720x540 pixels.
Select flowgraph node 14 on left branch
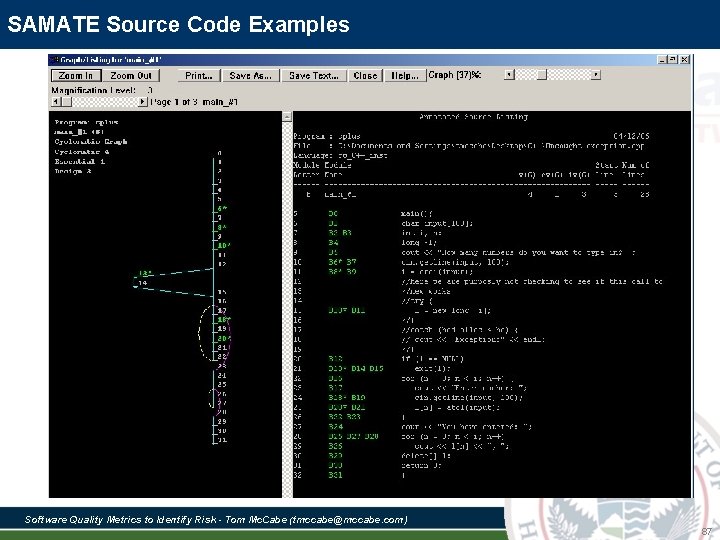[142, 283]
